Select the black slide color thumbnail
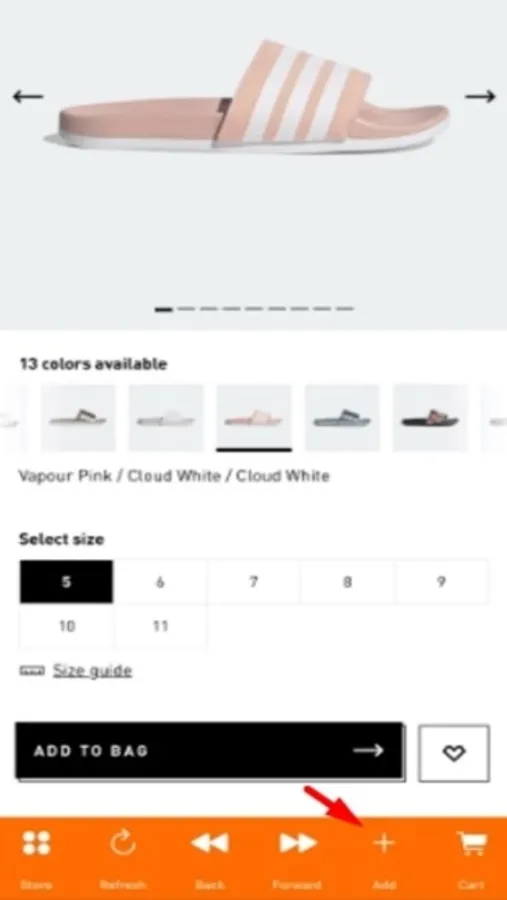Screen dimensions: 507x900 (430, 418)
